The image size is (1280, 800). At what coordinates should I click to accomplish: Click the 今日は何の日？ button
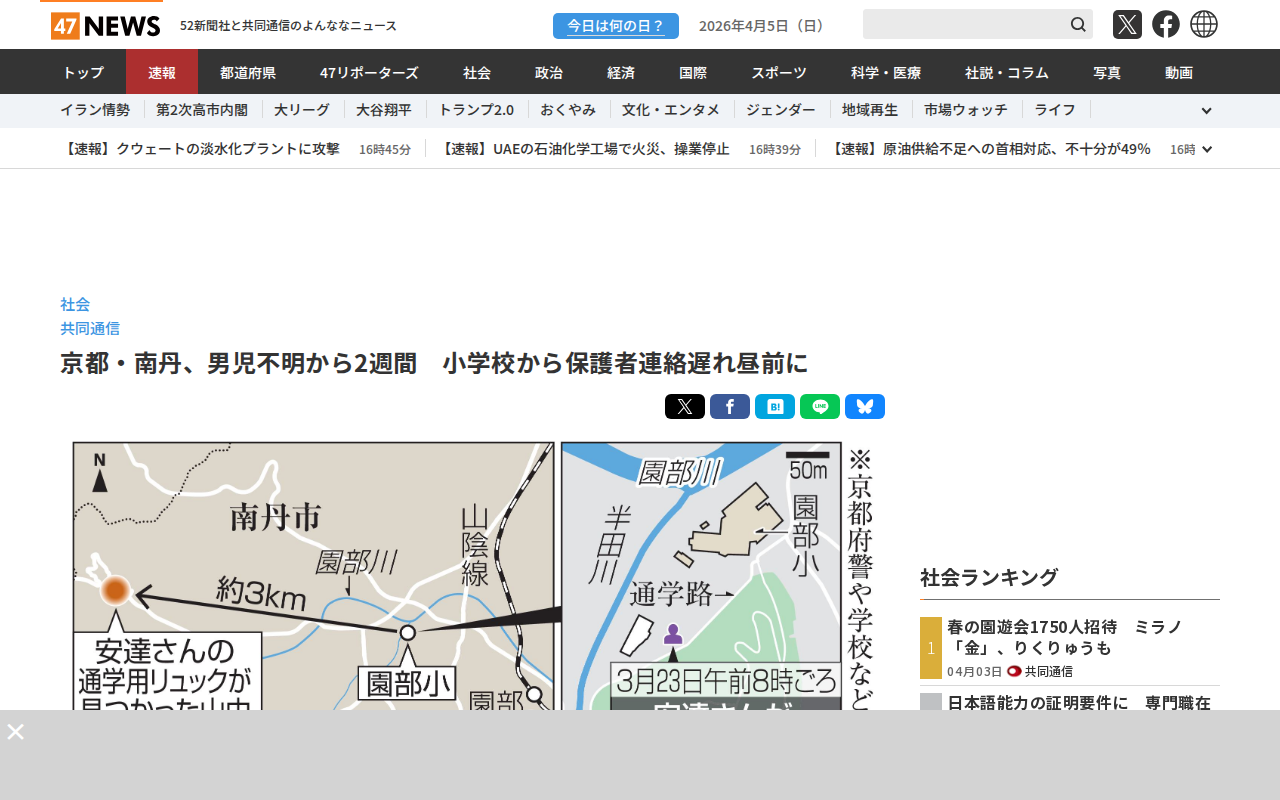tap(615, 26)
